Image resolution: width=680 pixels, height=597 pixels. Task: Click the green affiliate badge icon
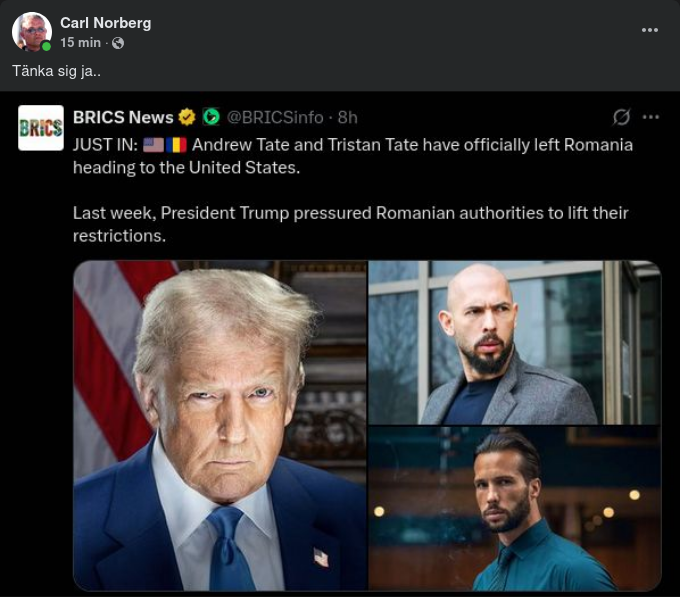coord(210,117)
